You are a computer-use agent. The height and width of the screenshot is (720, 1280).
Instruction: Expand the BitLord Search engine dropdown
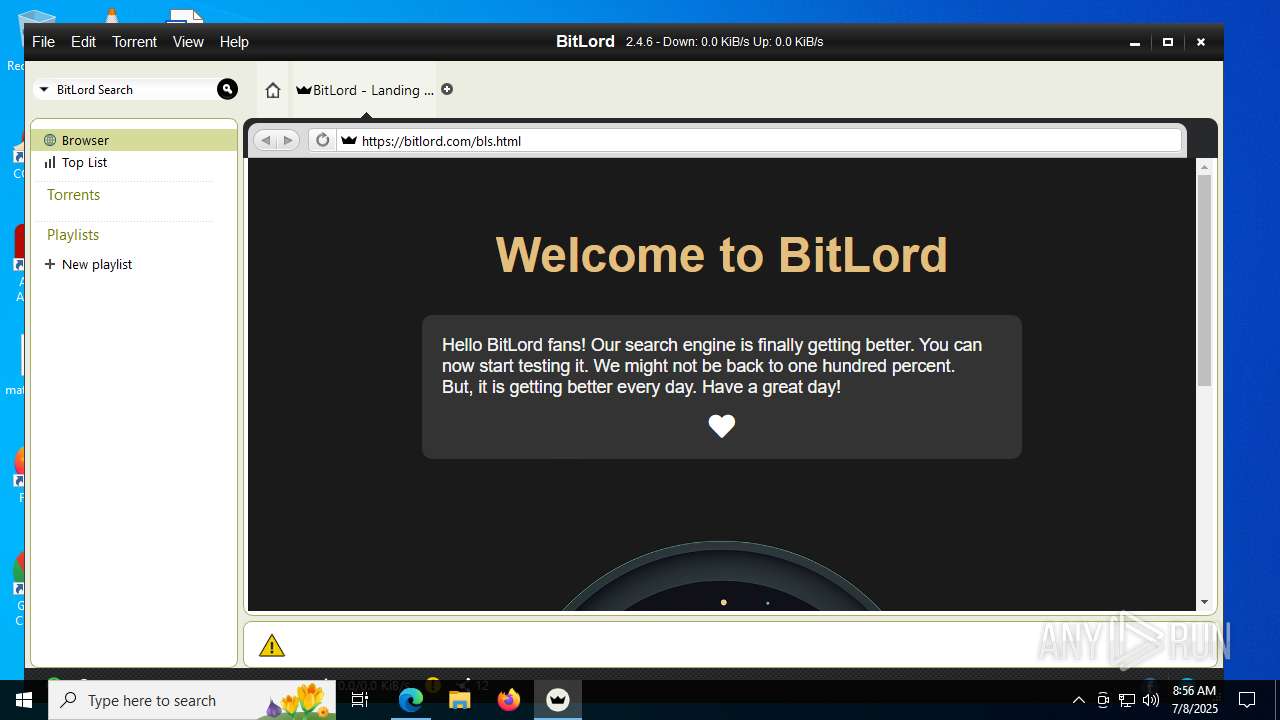44,90
